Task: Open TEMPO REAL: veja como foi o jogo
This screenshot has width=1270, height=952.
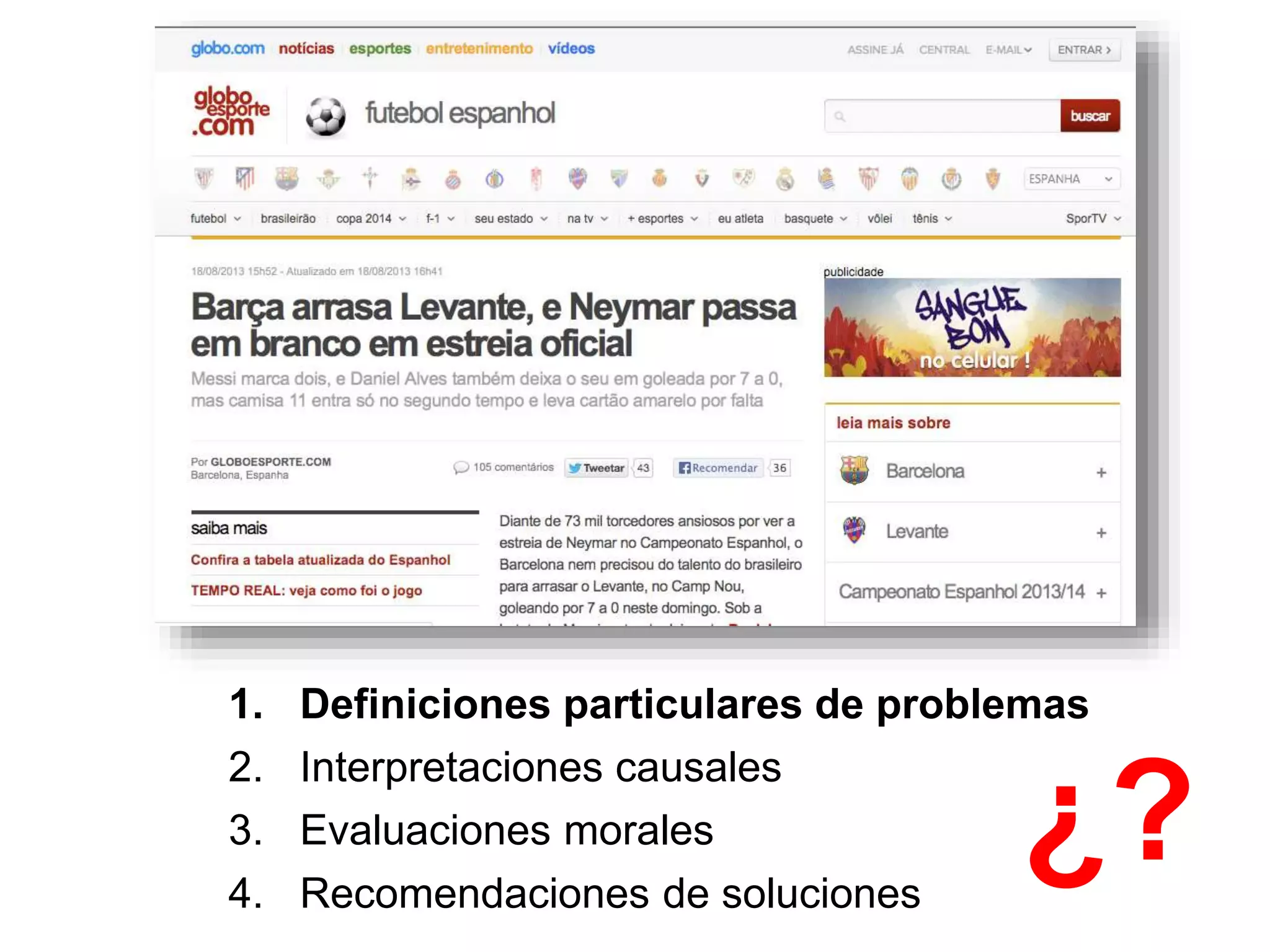Action: click(x=306, y=591)
